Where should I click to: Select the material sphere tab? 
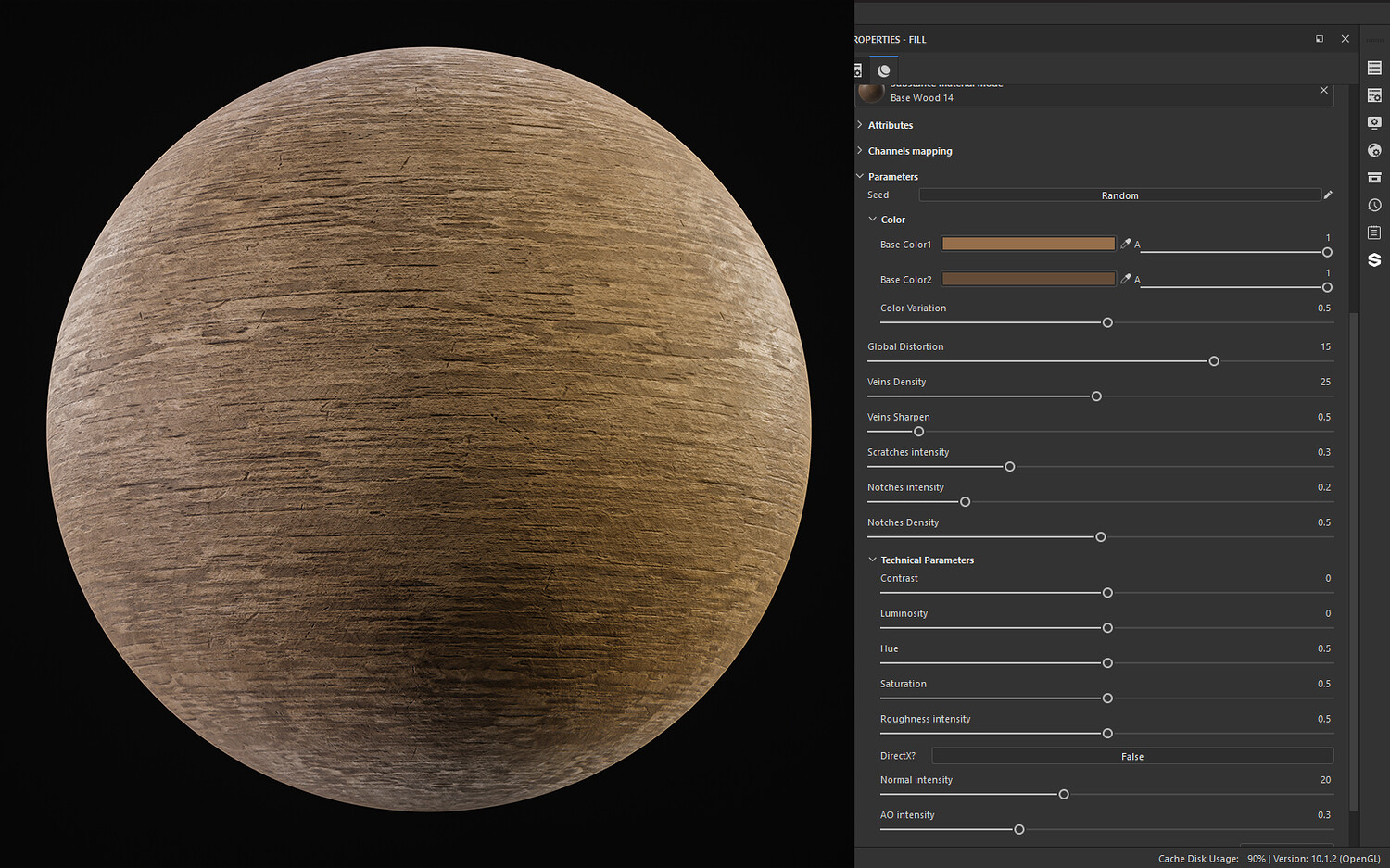tap(884, 70)
